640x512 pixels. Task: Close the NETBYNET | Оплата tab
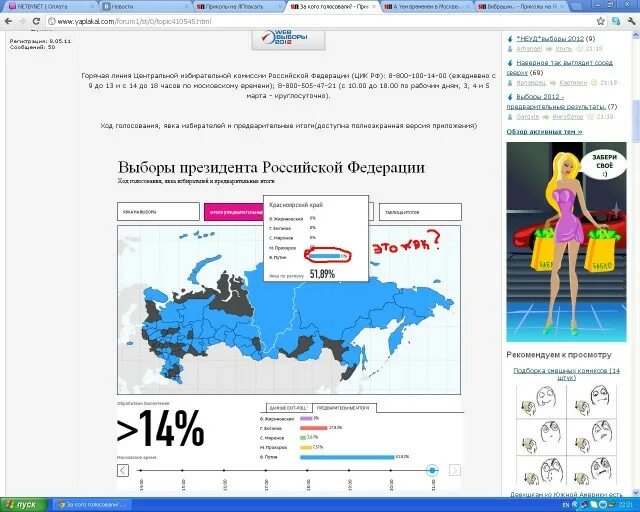[93, 7]
